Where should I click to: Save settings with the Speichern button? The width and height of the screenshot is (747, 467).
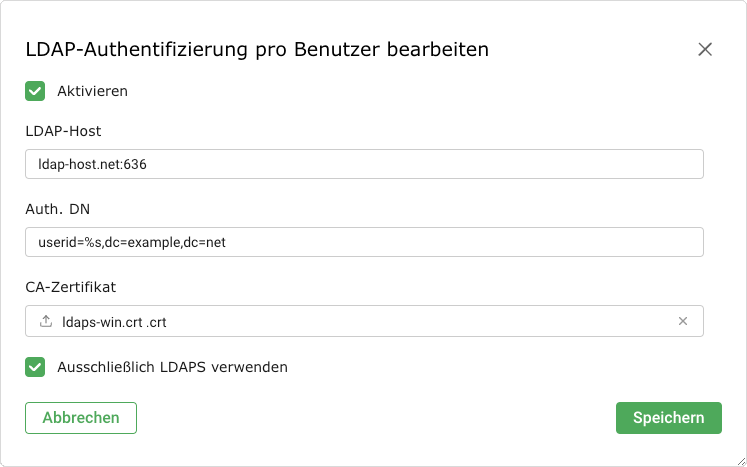[668, 418]
